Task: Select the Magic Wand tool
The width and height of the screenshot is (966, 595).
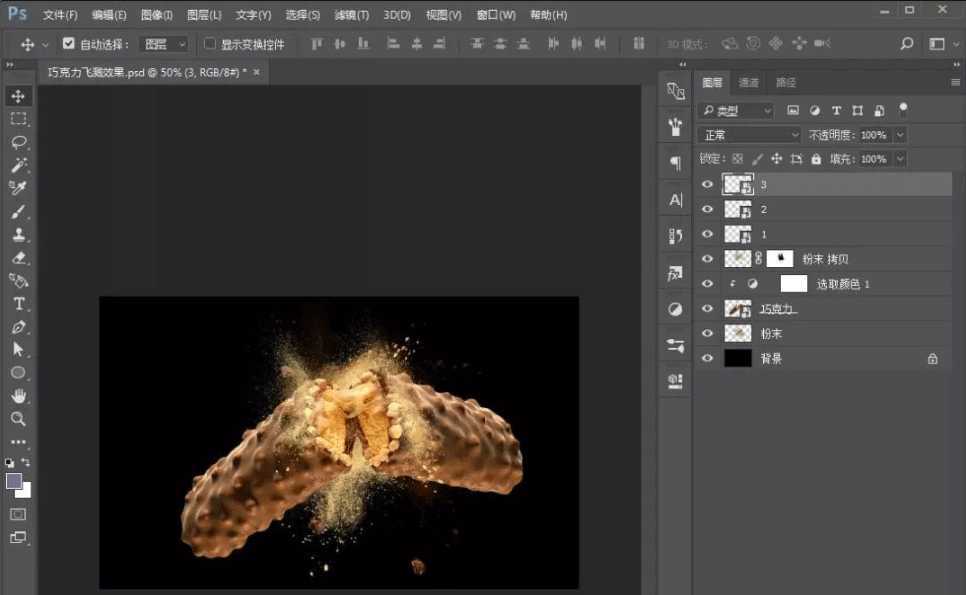Action: 18,165
